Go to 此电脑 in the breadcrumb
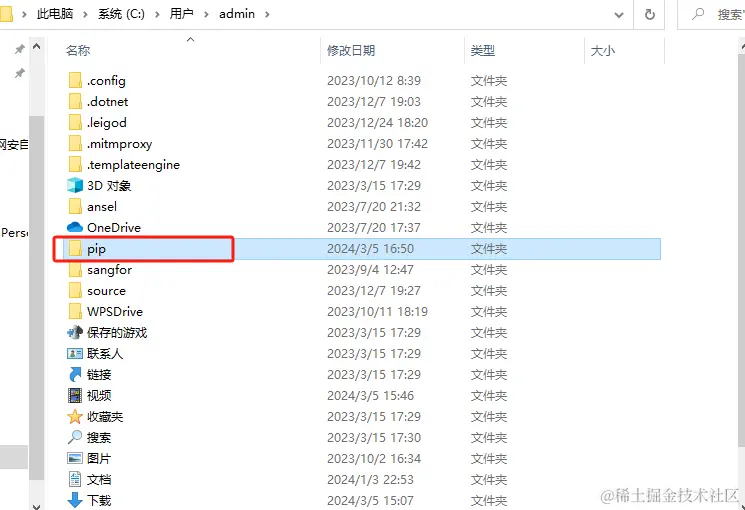 point(55,14)
